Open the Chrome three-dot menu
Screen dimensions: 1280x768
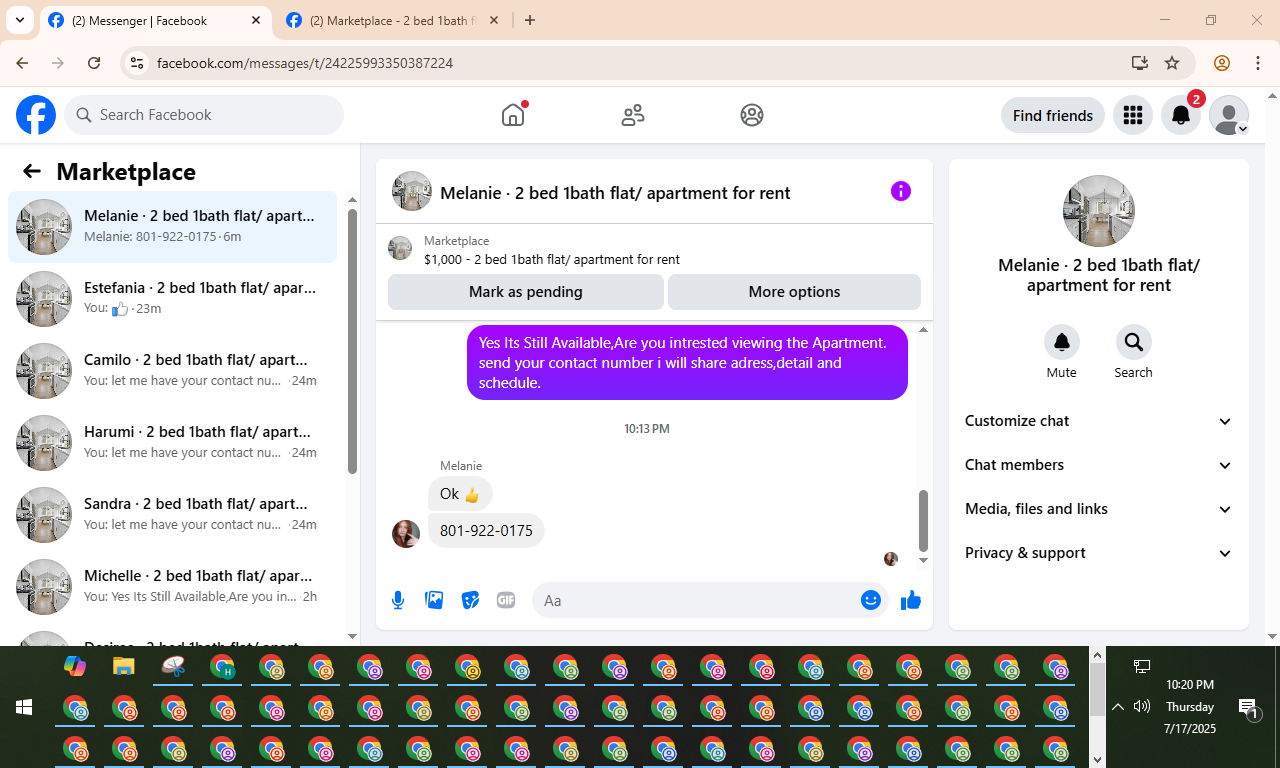[x=1258, y=63]
